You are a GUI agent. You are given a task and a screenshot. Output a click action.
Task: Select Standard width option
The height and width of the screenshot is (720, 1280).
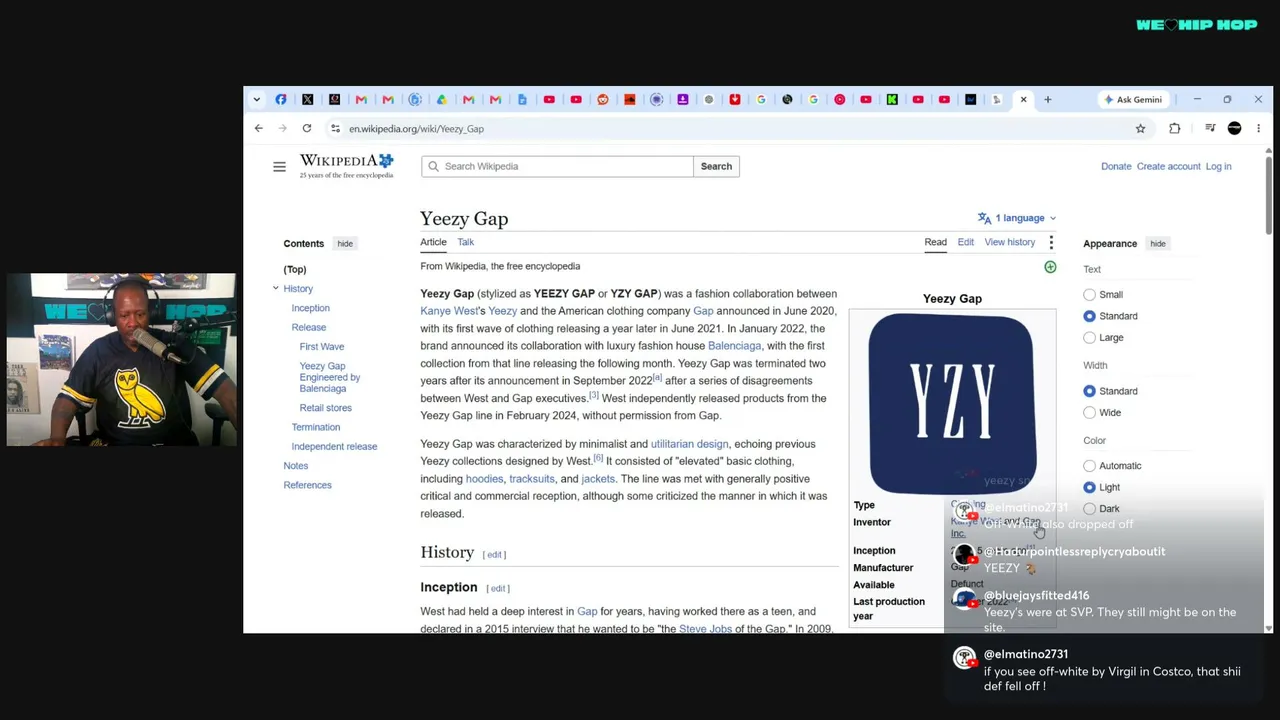point(1089,391)
